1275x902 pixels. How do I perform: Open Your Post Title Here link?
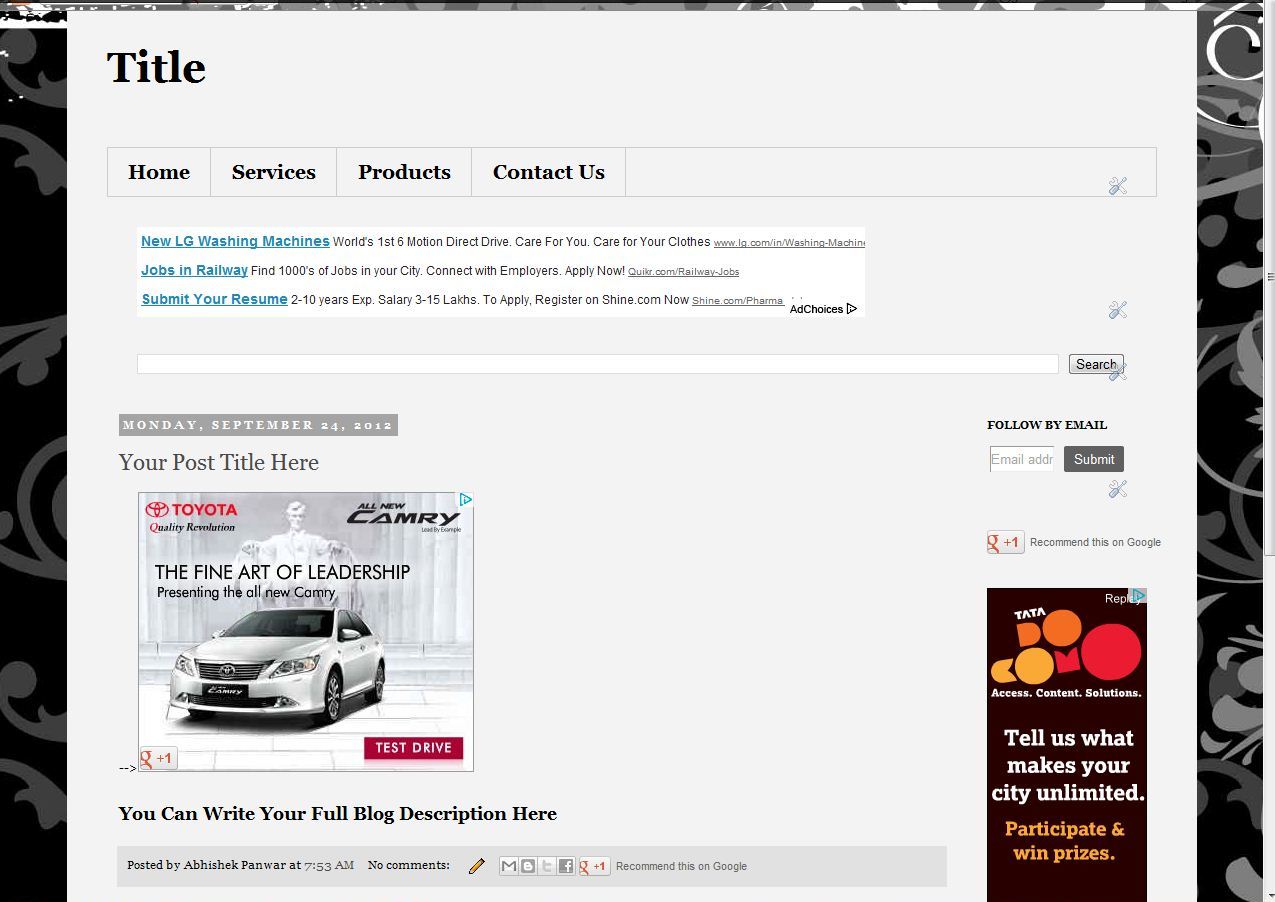click(219, 462)
